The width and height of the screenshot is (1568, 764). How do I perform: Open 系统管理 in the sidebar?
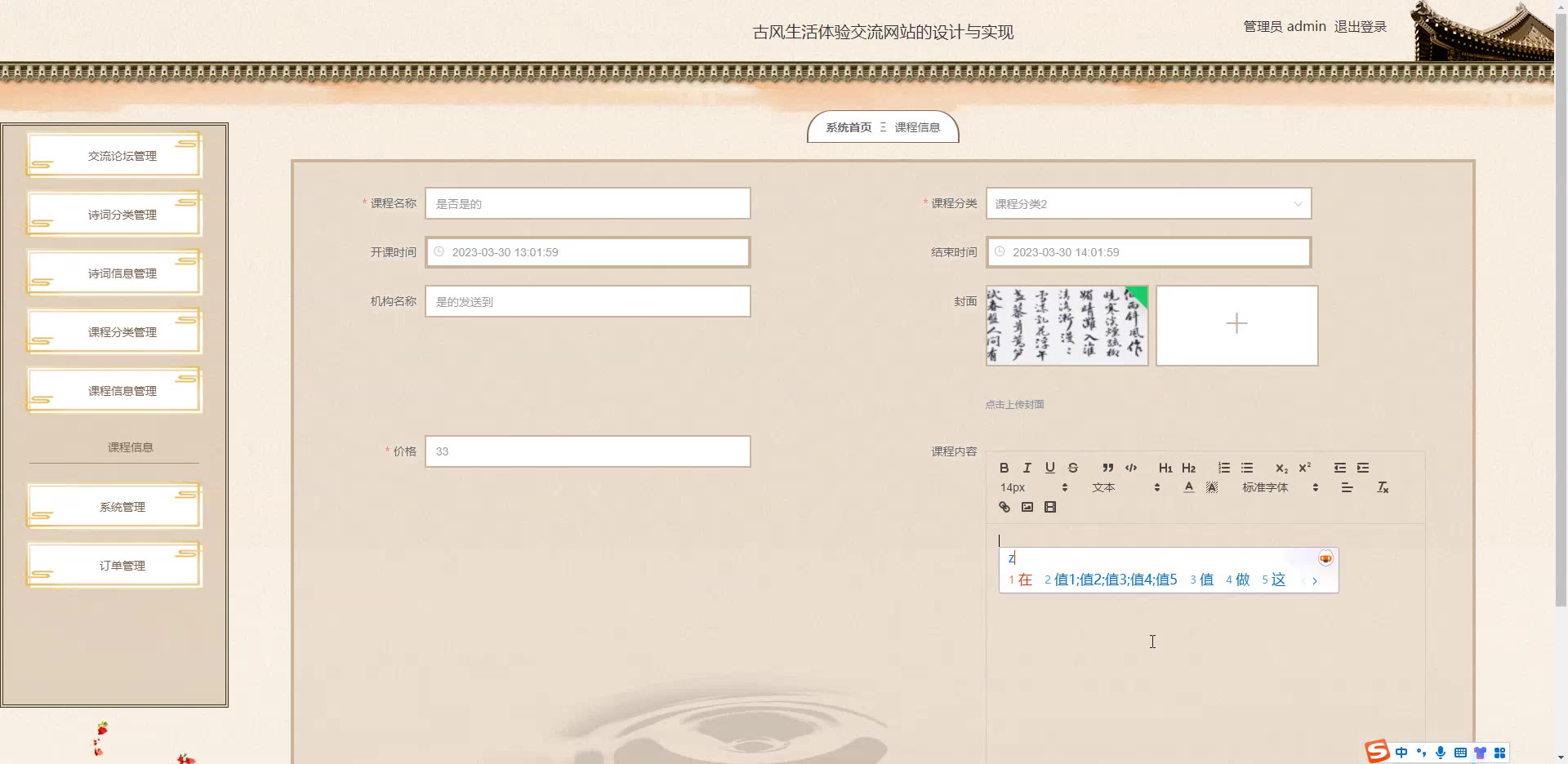(x=114, y=506)
